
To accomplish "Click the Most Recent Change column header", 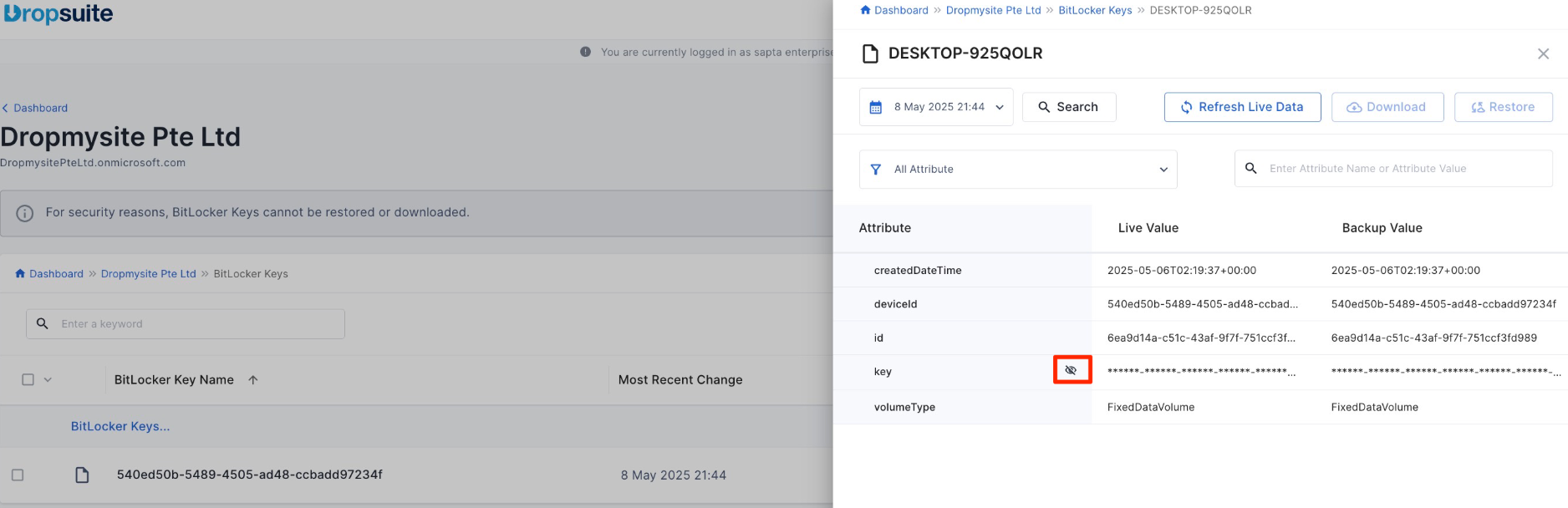I will point(680,379).
